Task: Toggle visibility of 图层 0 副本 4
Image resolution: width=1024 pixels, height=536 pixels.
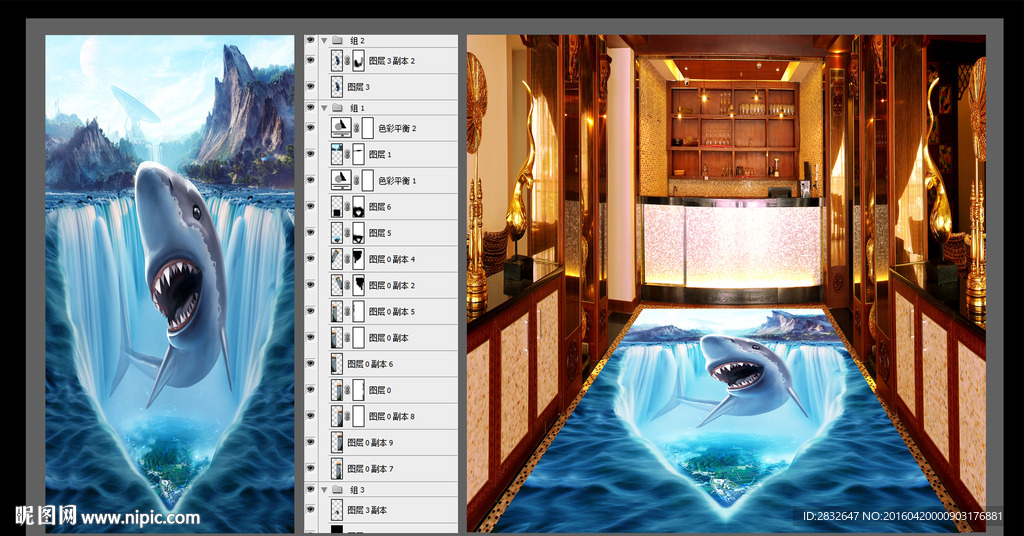Action: point(311,259)
